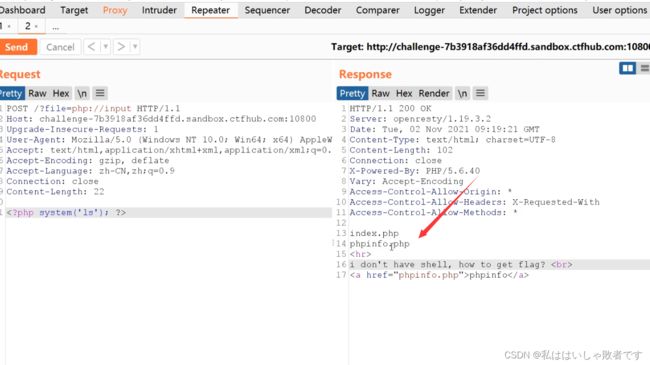Image resolution: width=650 pixels, height=365 pixels.
Task: Expand previous-history dropdown arrow
Action: tap(105, 47)
